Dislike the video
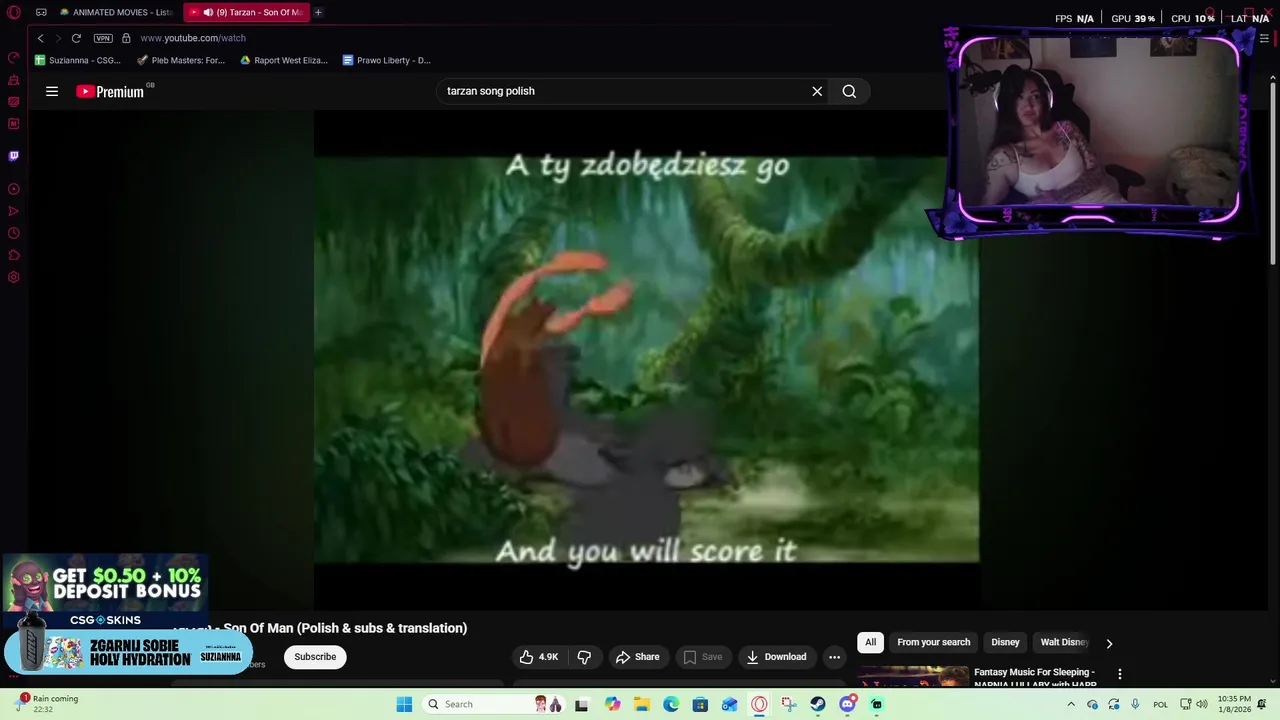Image resolution: width=1280 pixels, height=720 pixels. 584,657
